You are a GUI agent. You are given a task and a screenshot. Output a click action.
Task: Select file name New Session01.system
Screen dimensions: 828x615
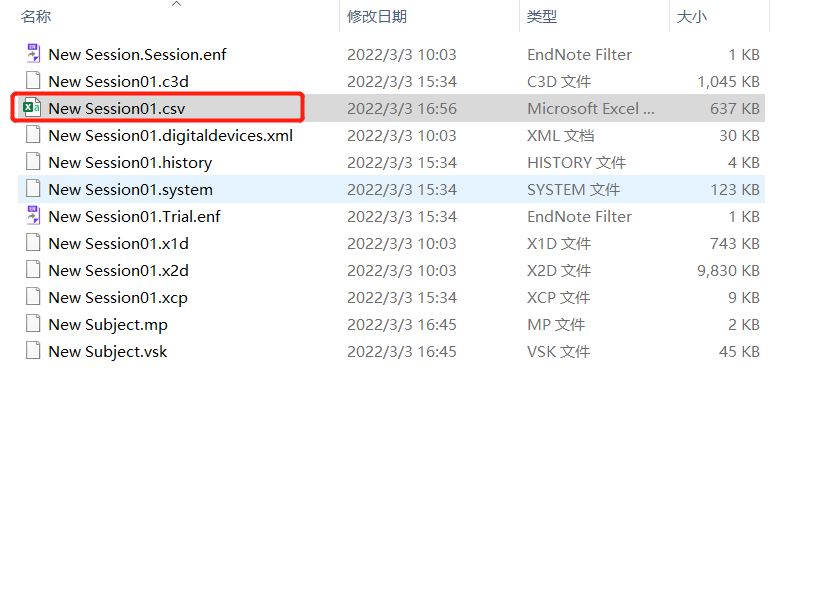(130, 190)
